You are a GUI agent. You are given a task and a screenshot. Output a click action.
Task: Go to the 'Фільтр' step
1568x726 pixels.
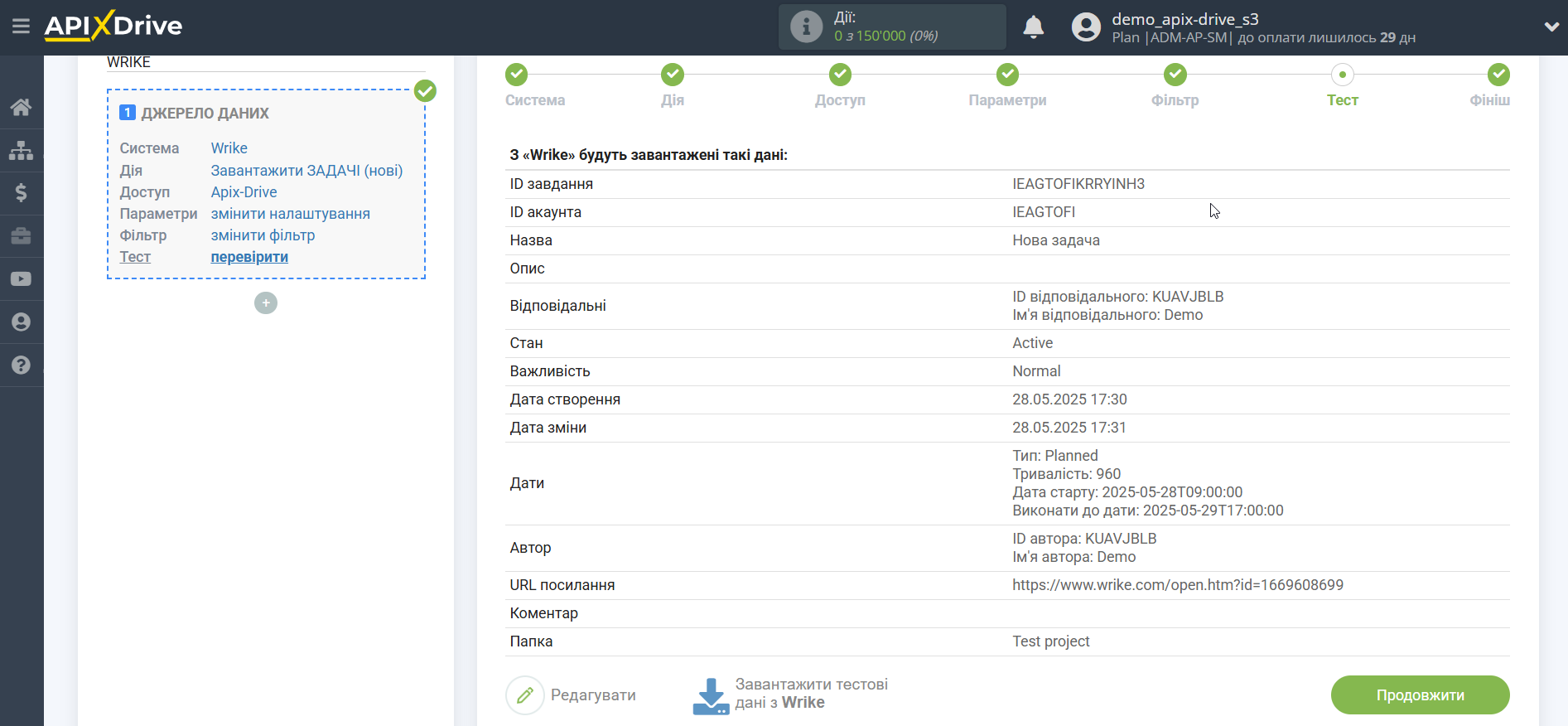pyautogui.click(x=1175, y=100)
